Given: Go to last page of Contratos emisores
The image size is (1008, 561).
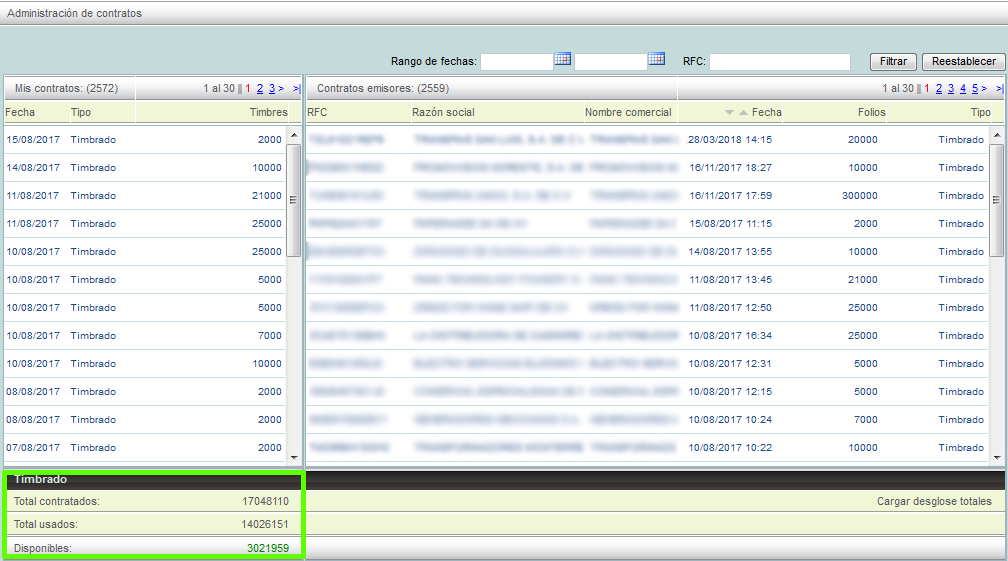Looking at the screenshot, I should tap(999, 89).
